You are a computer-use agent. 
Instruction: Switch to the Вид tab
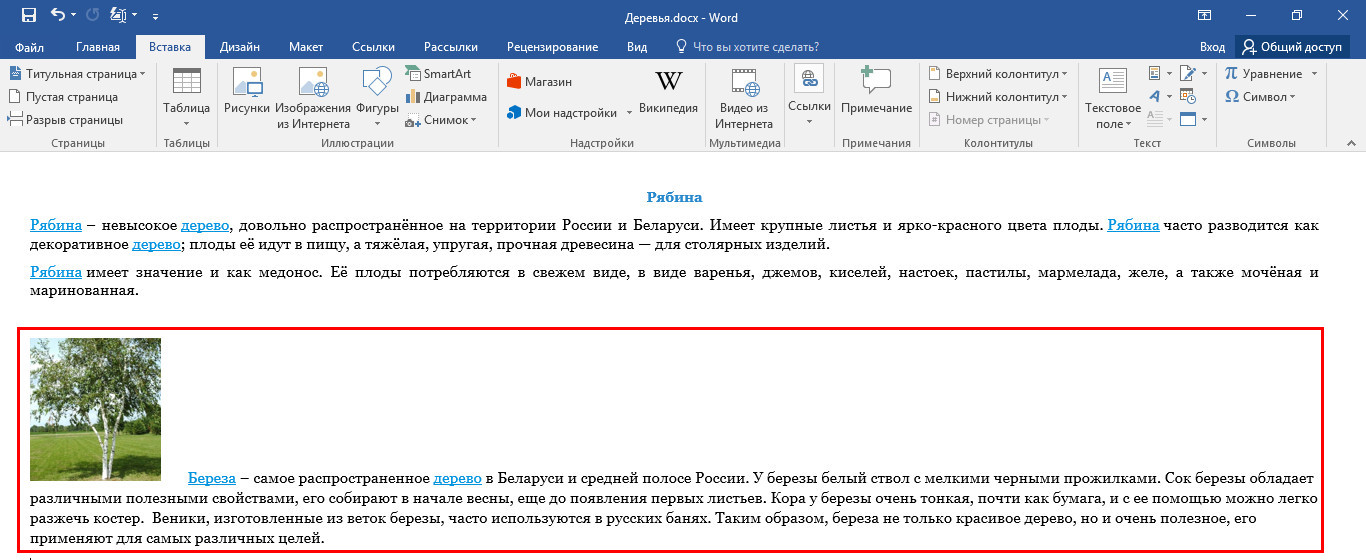point(637,47)
